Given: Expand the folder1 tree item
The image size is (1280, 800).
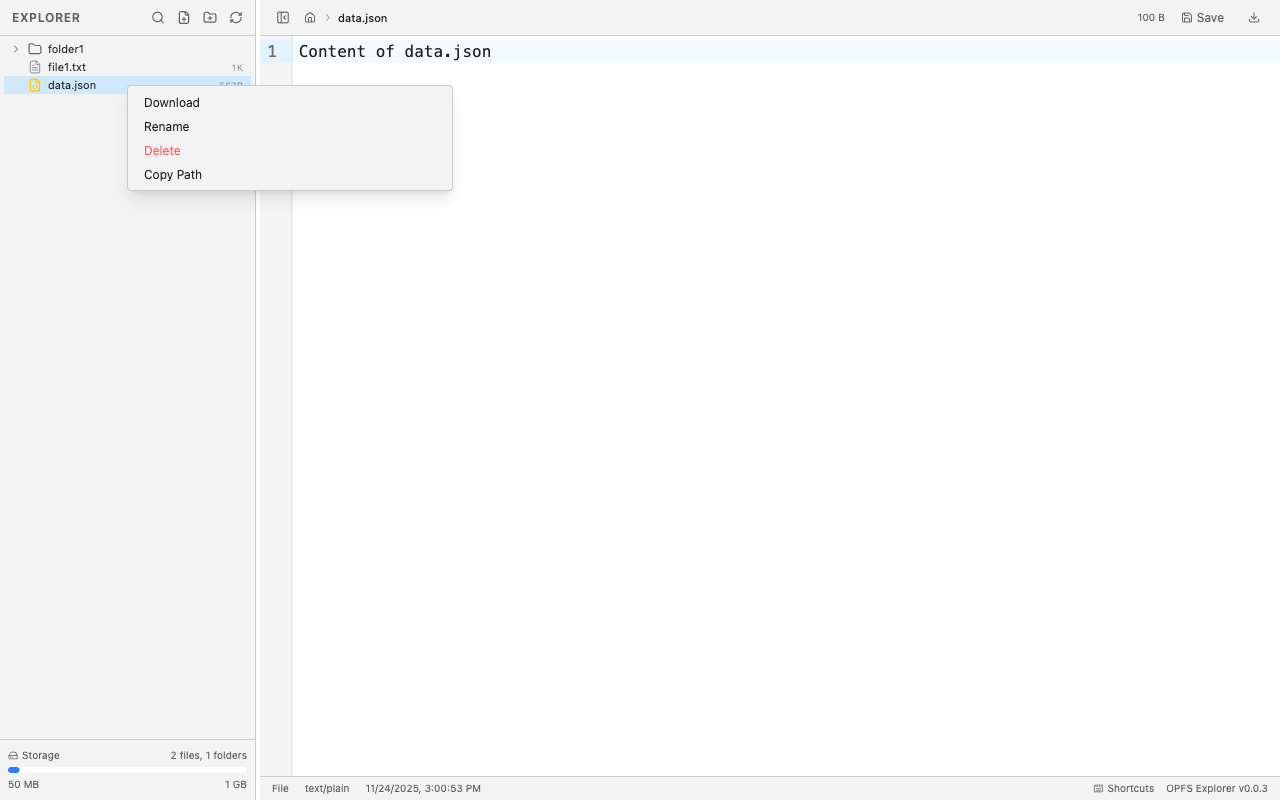Looking at the screenshot, I should 15,48.
